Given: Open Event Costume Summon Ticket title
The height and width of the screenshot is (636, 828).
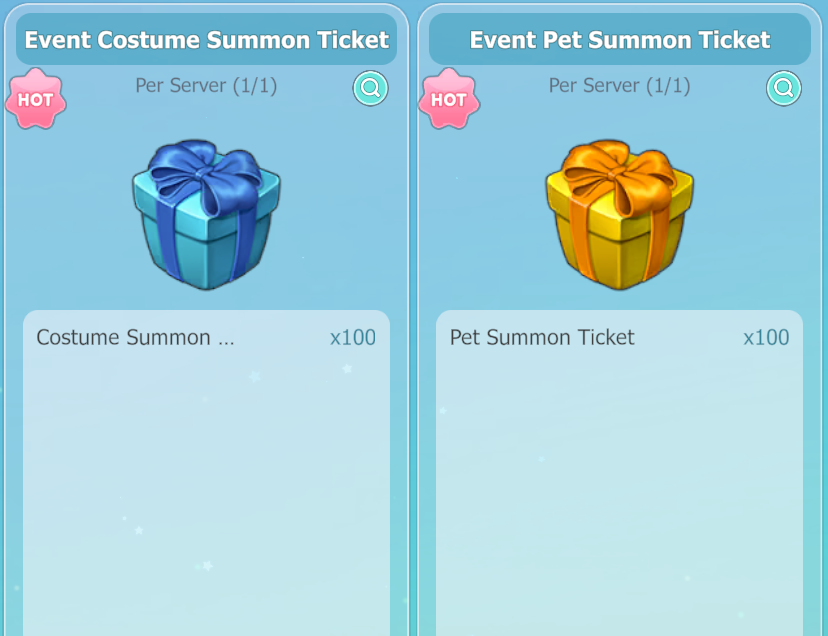Looking at the screenshot, I should click(x=206, y=40).
